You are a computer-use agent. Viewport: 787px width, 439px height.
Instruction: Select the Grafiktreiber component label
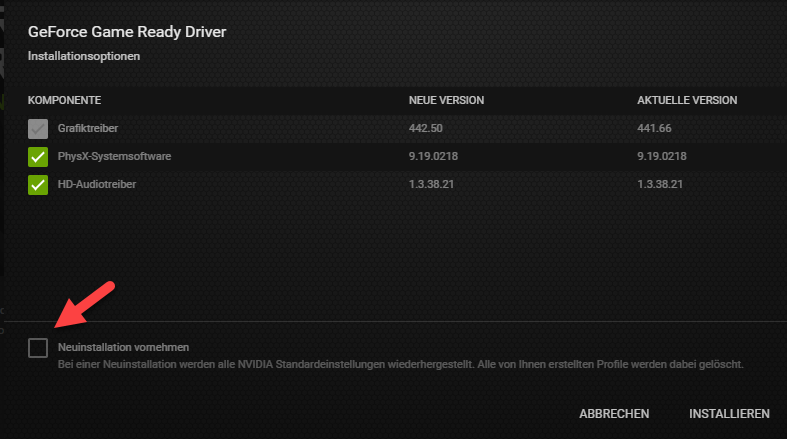tap(88, 128)
